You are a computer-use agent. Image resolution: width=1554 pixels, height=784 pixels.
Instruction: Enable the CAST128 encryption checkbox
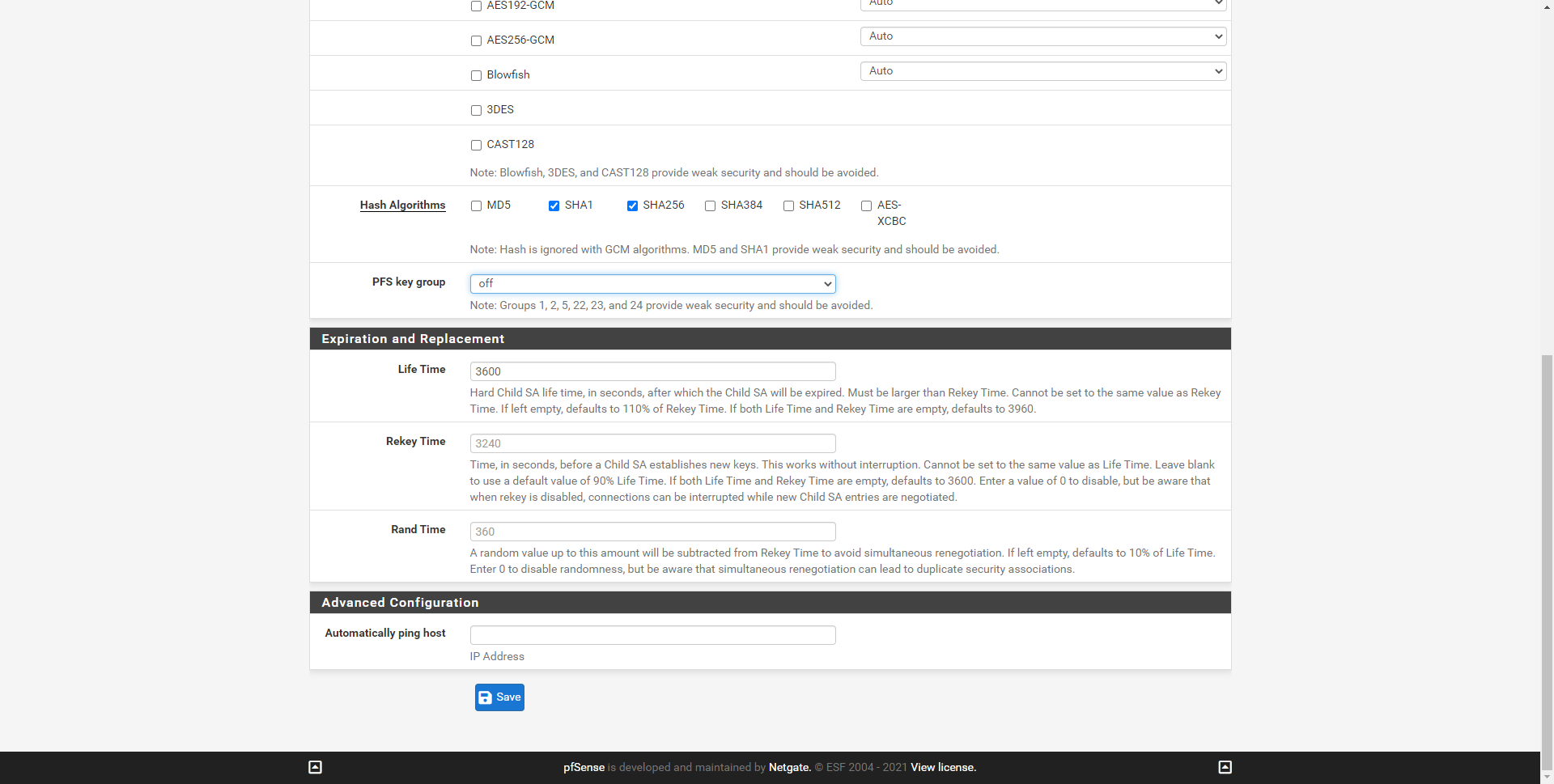point(476,145)
